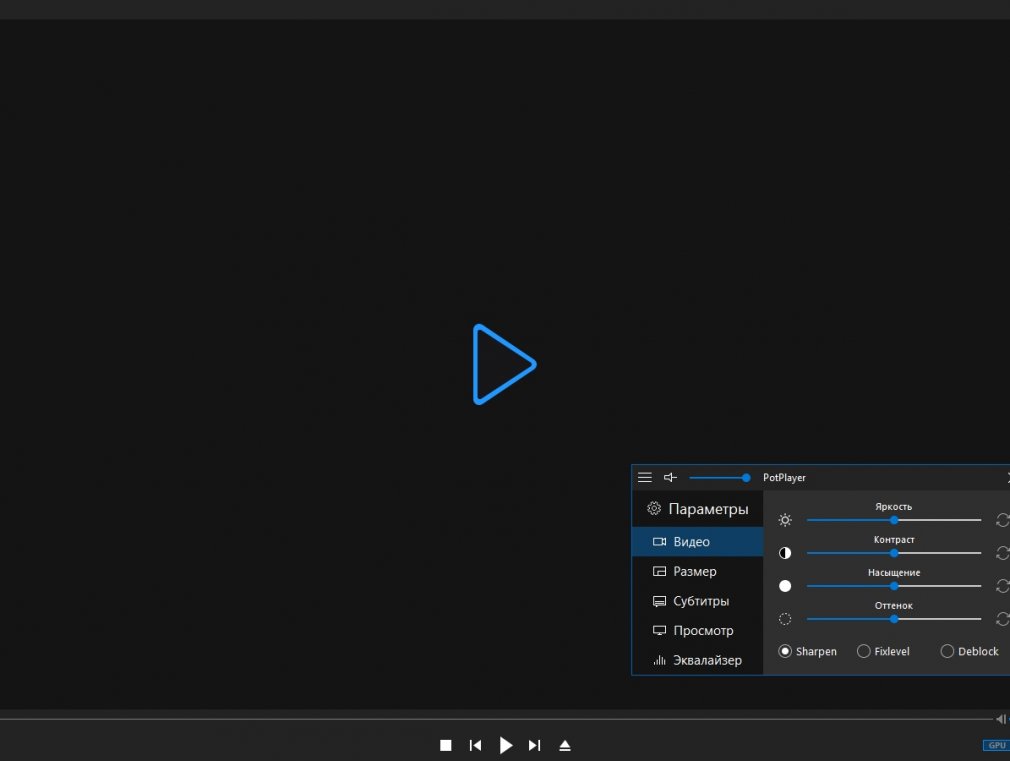This screenshot has height=761, width=1010.
Task: Click the Параметры header with the gear
Action: [698, 509]
